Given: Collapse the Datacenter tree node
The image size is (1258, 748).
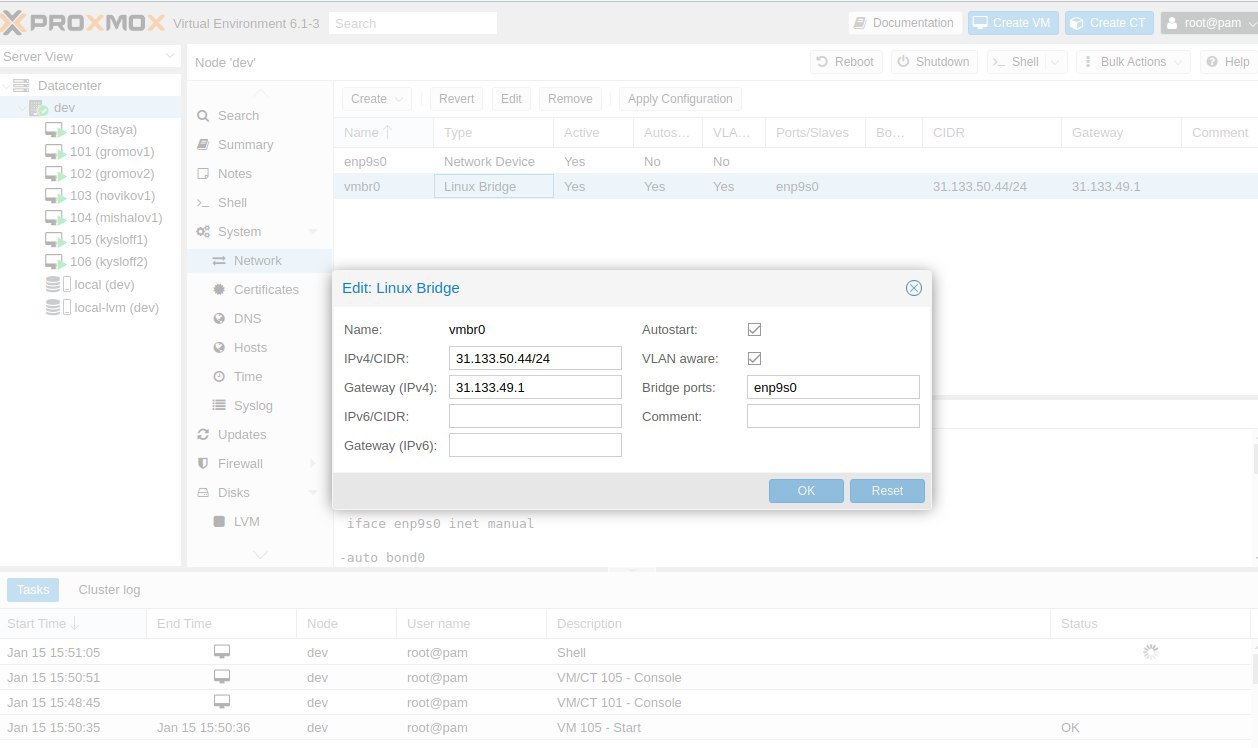Looking at the screenshot, I should (7, 86).
